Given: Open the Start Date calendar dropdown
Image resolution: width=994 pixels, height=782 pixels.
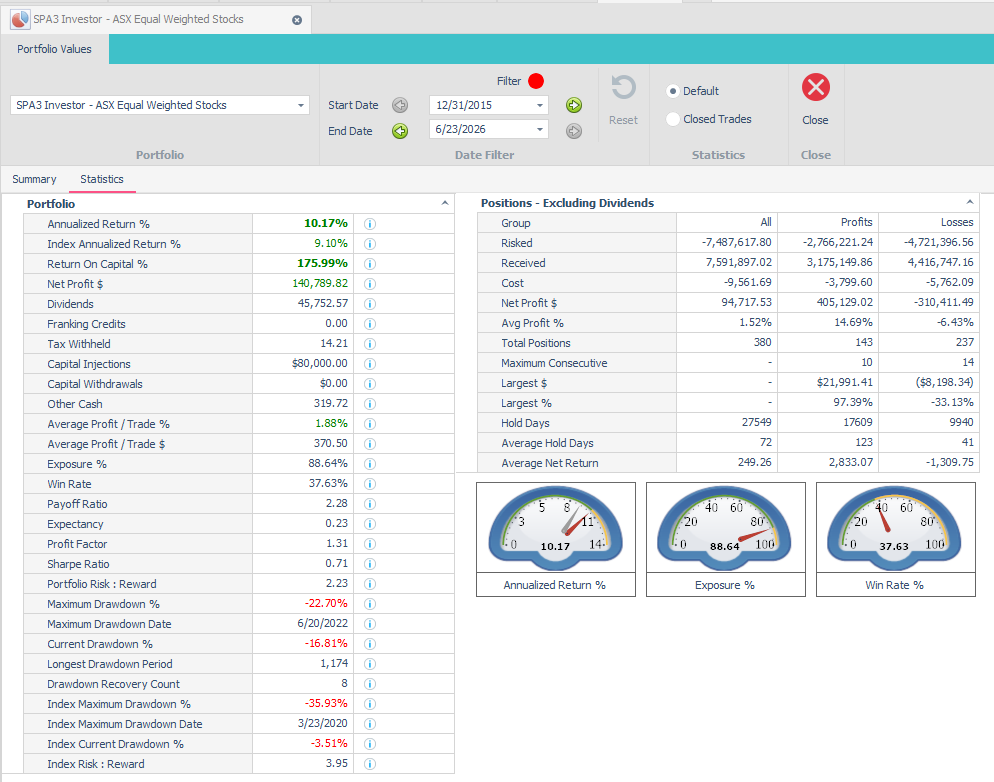Looking at the screenshot, I should point(540,105).
